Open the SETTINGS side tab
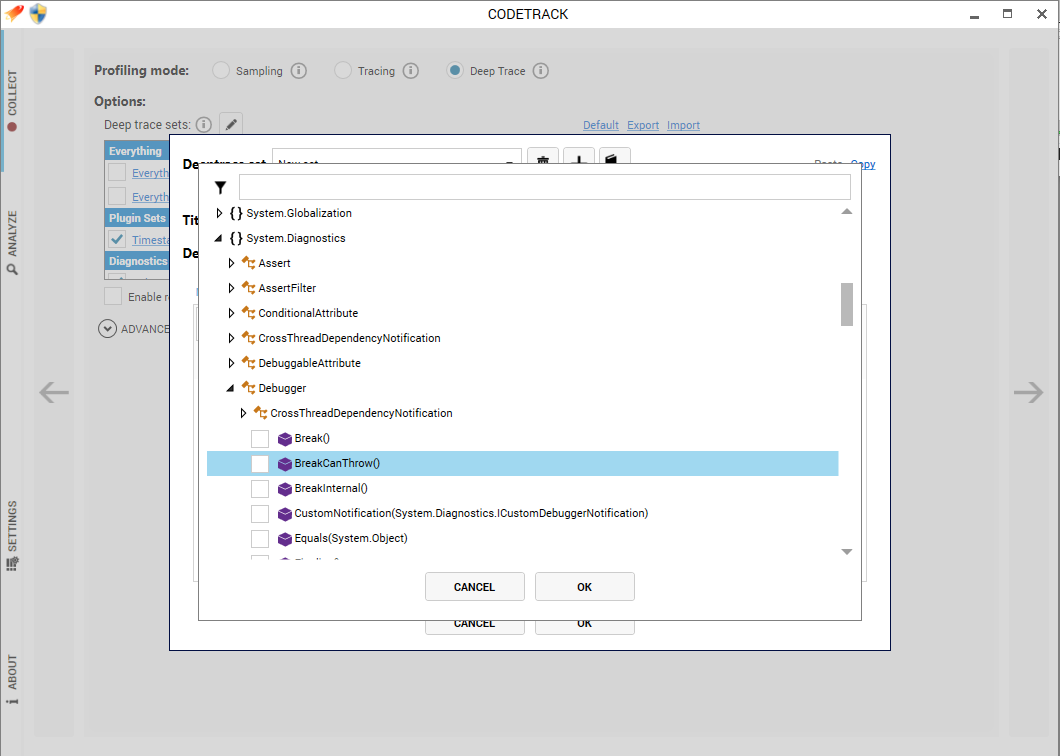 point(11,536)
